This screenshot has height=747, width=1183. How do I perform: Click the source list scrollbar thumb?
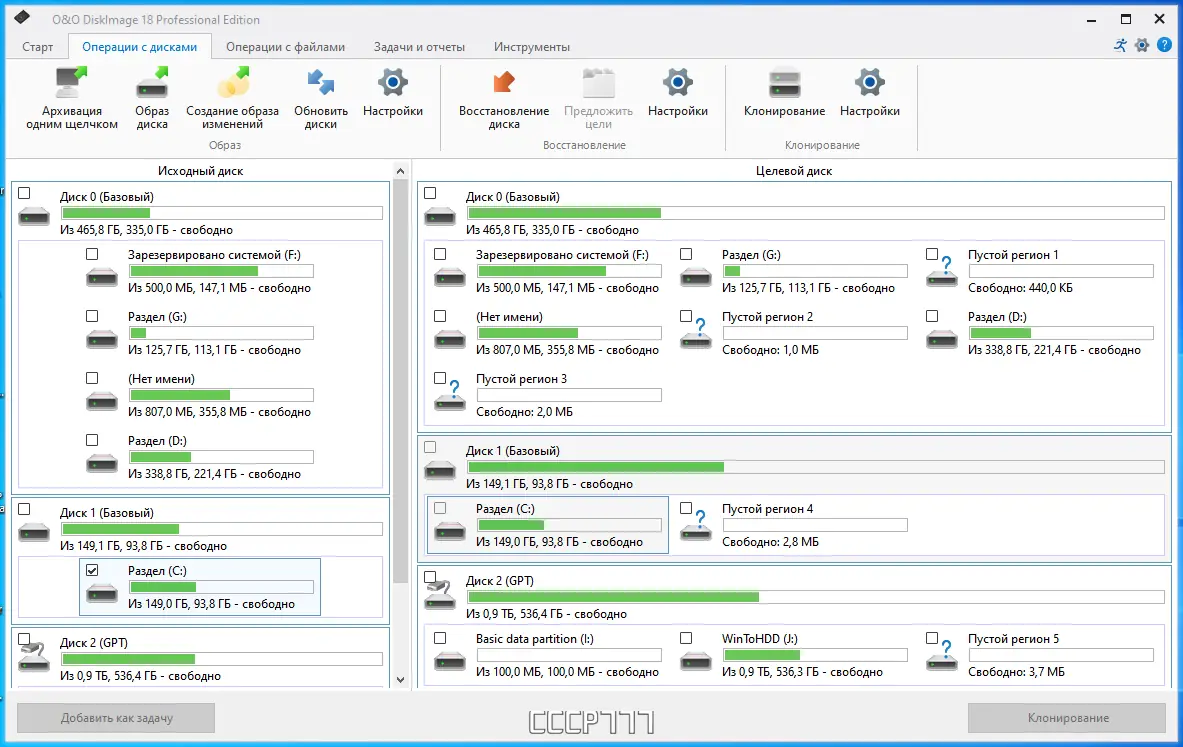click(x=401, y=381)
